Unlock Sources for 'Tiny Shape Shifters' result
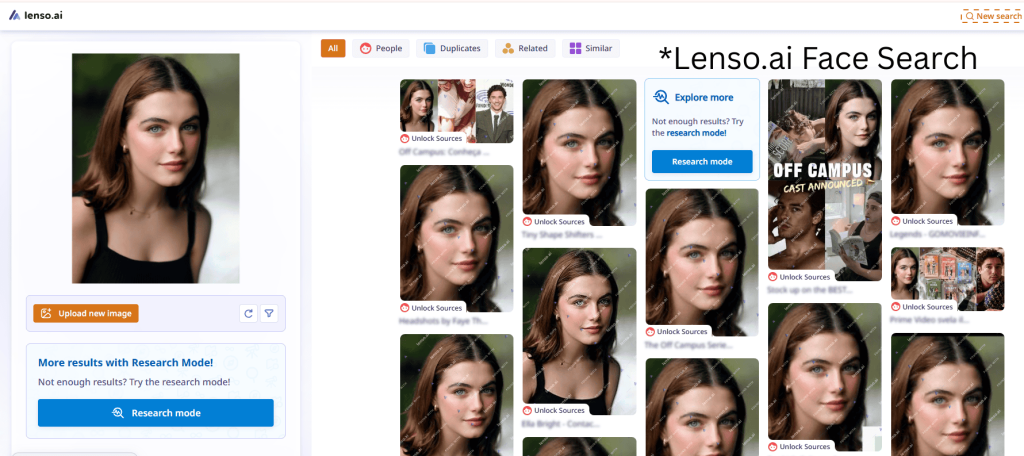Image resolution: width=1024 pixels, height=456 pixels. point(554,221)
